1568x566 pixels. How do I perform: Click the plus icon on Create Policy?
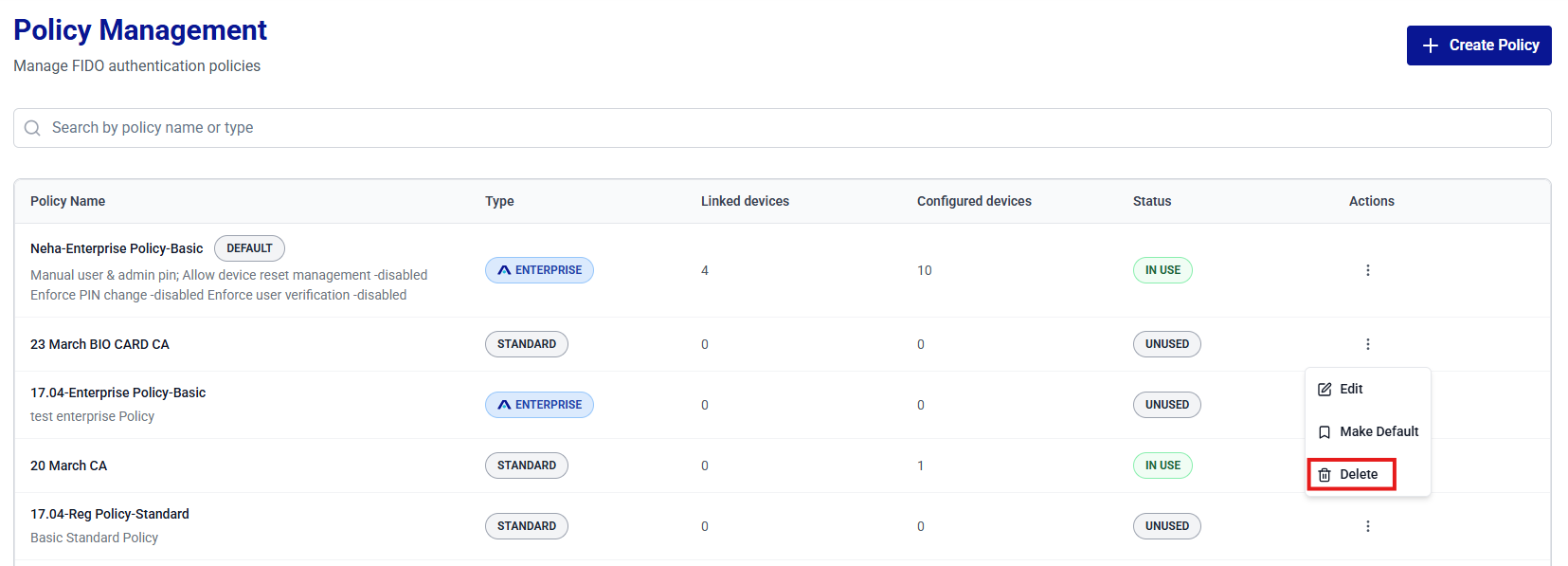click(1431, 46)
